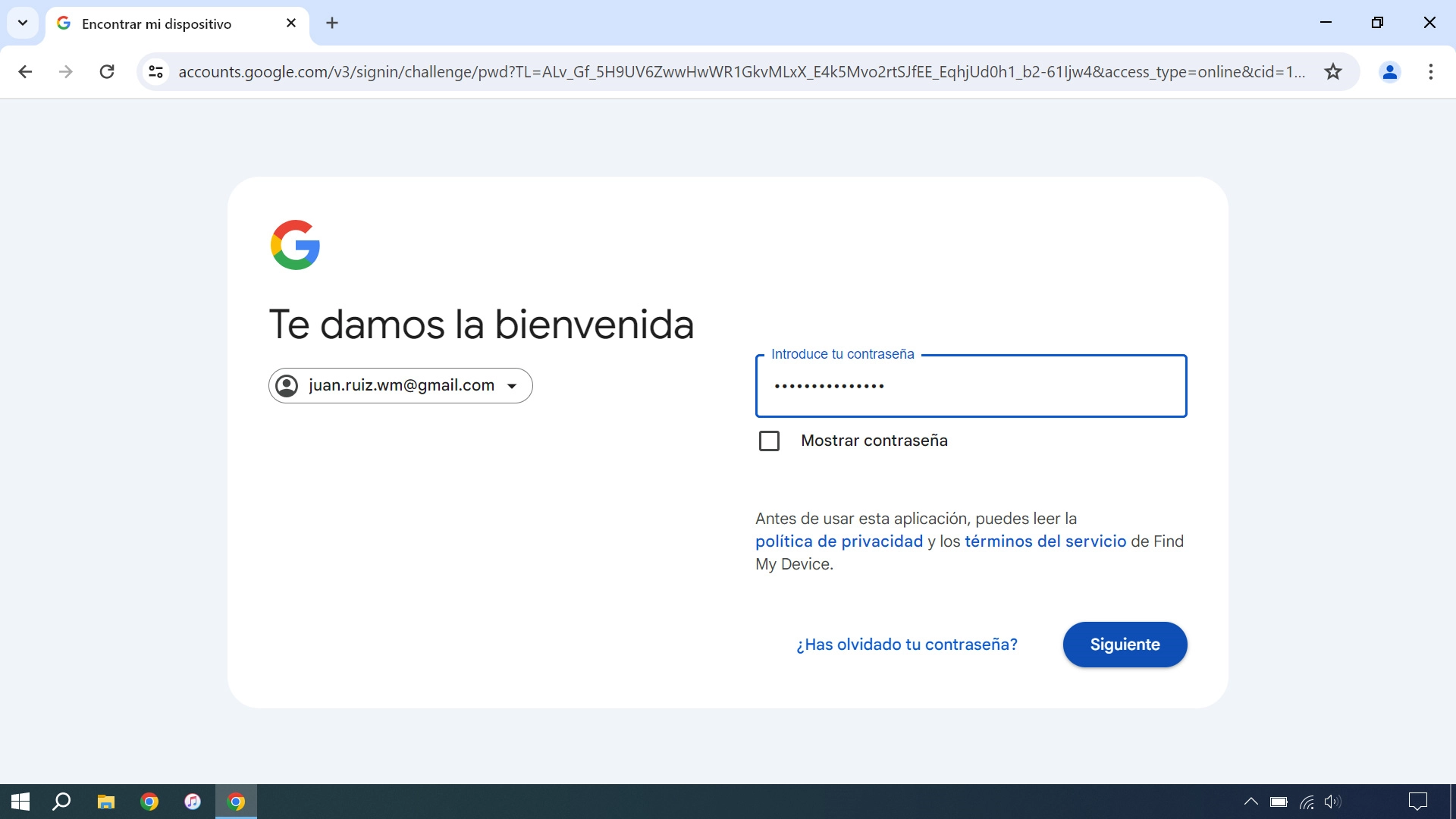
Task: Navigate back to the previous page
Action: [25, 71]
